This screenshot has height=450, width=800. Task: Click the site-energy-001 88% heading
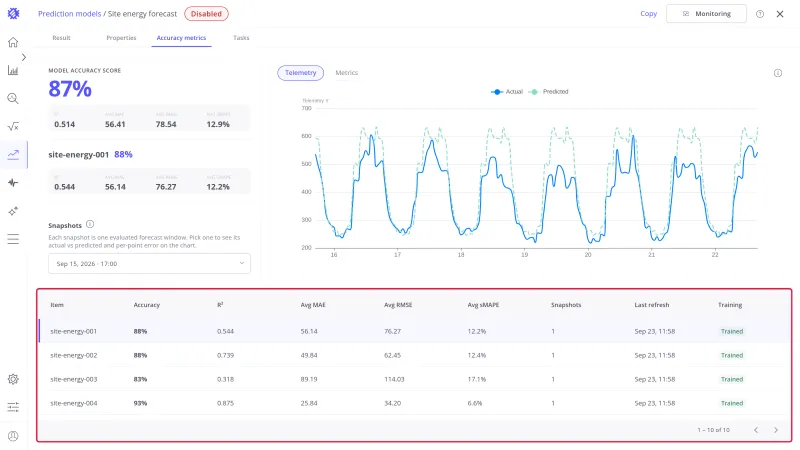(90, 155)
